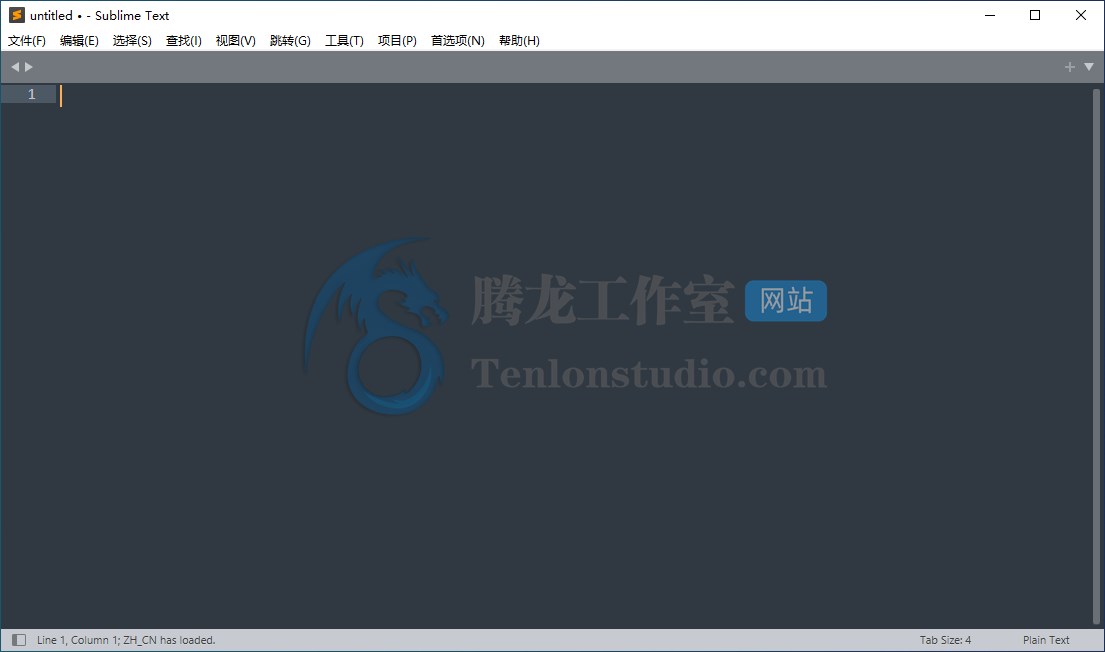Add a new tab with plus icon

coord(1069,67)
